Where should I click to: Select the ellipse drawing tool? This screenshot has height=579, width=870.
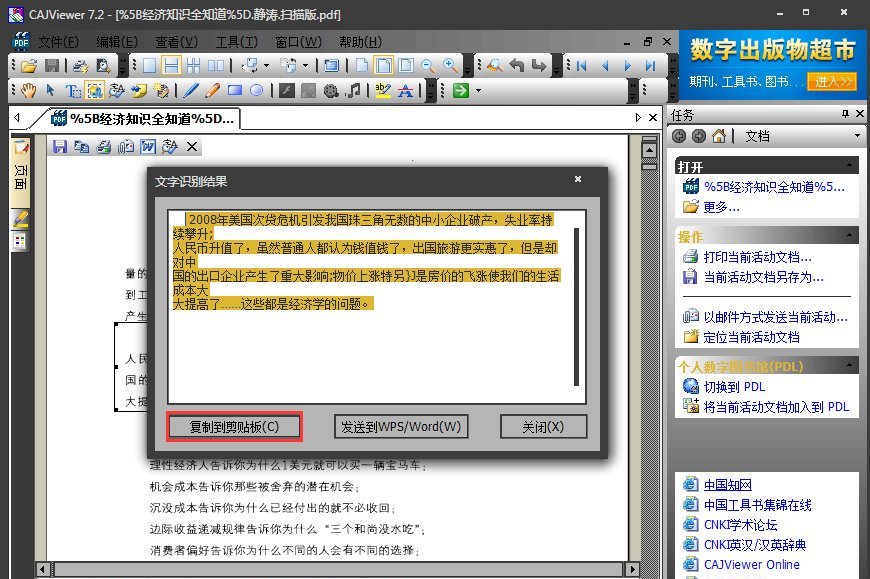[x=256, y=90]
